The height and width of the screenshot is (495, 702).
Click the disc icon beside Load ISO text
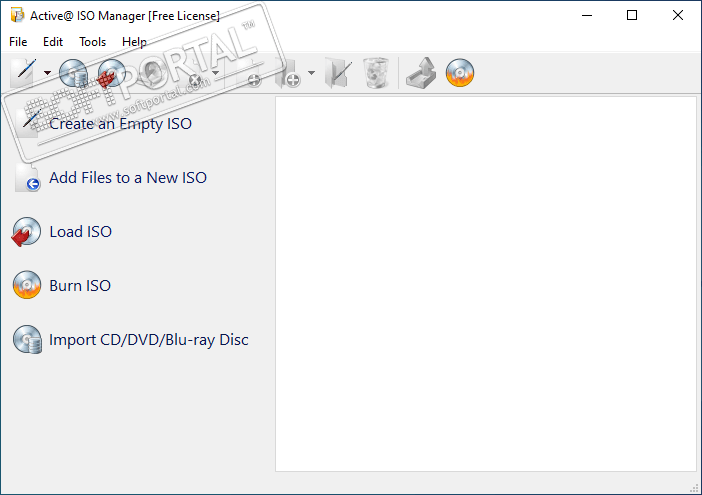26,232
